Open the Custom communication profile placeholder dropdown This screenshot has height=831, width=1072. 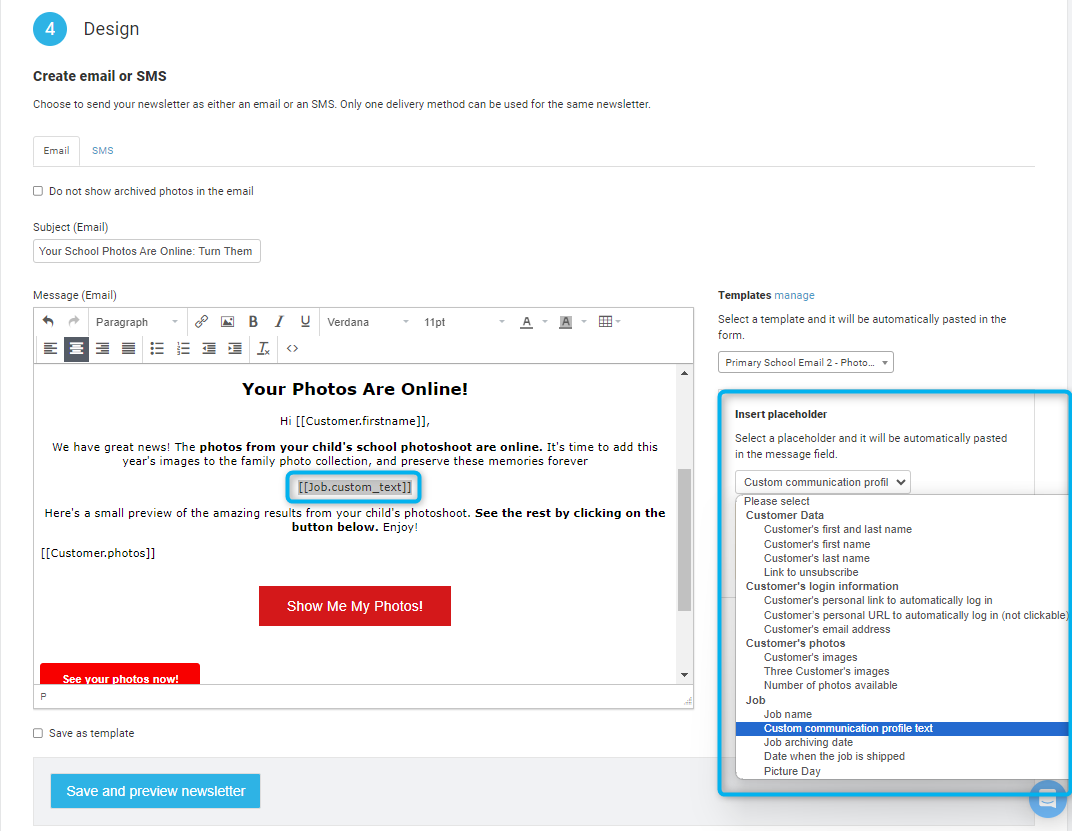pos(822,482)
